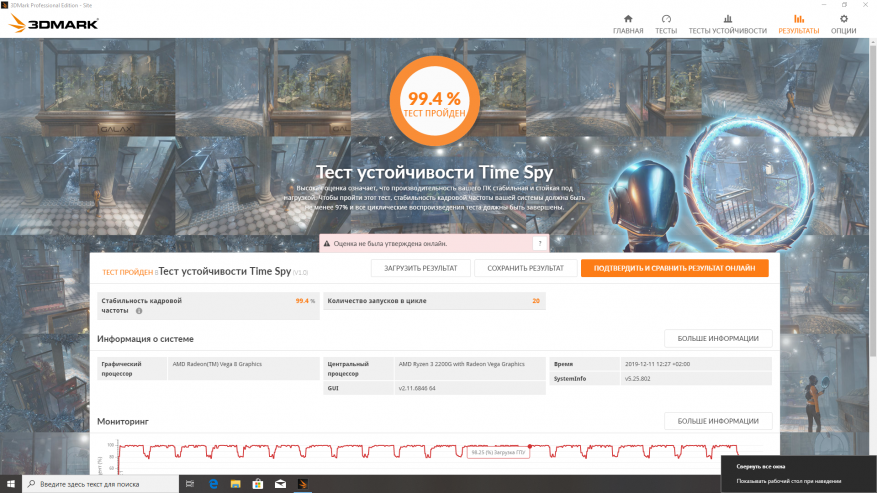Click the time value 2019-12-11 12:27

(x=657, y=364)
